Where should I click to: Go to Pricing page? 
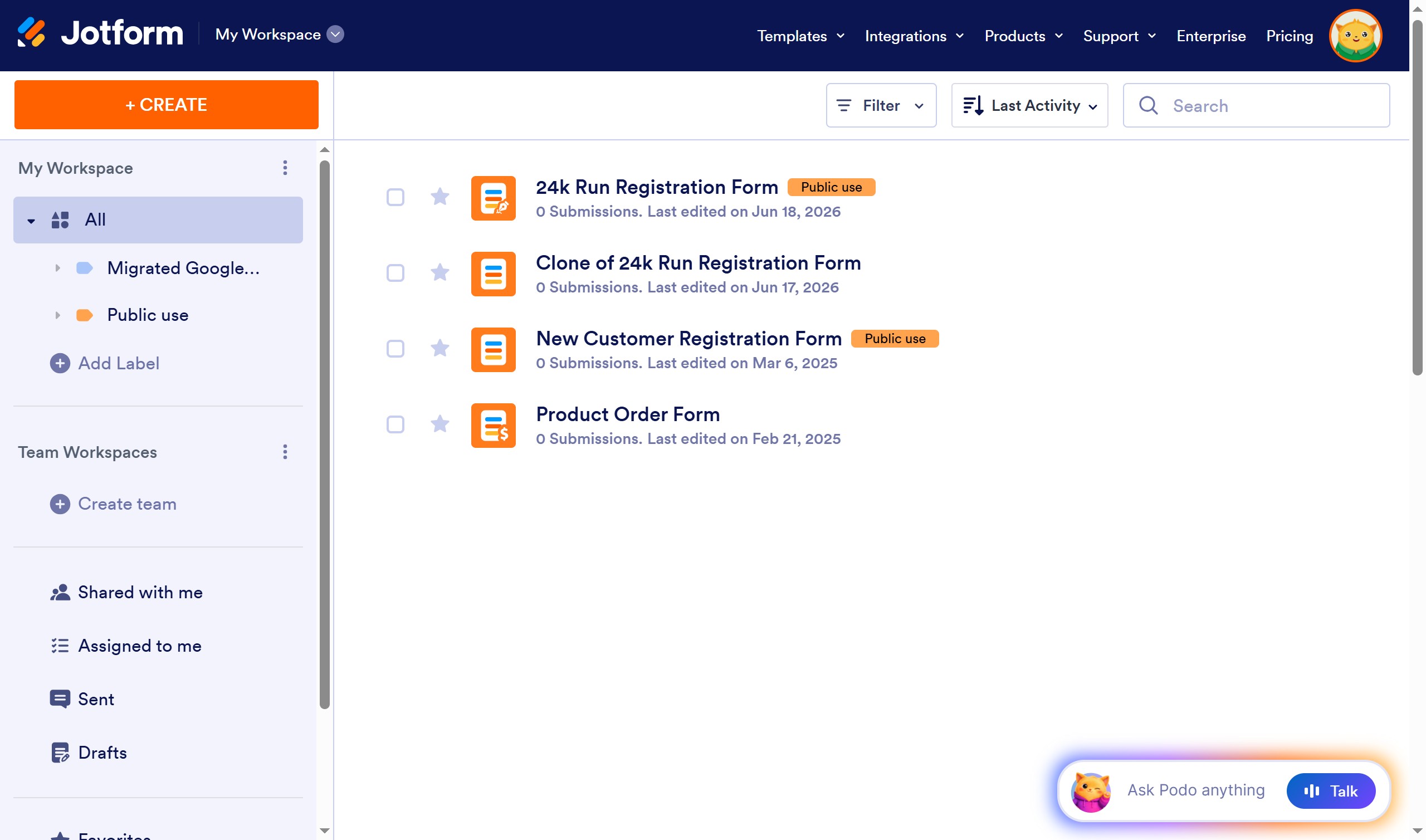(x=1289, y=36)
